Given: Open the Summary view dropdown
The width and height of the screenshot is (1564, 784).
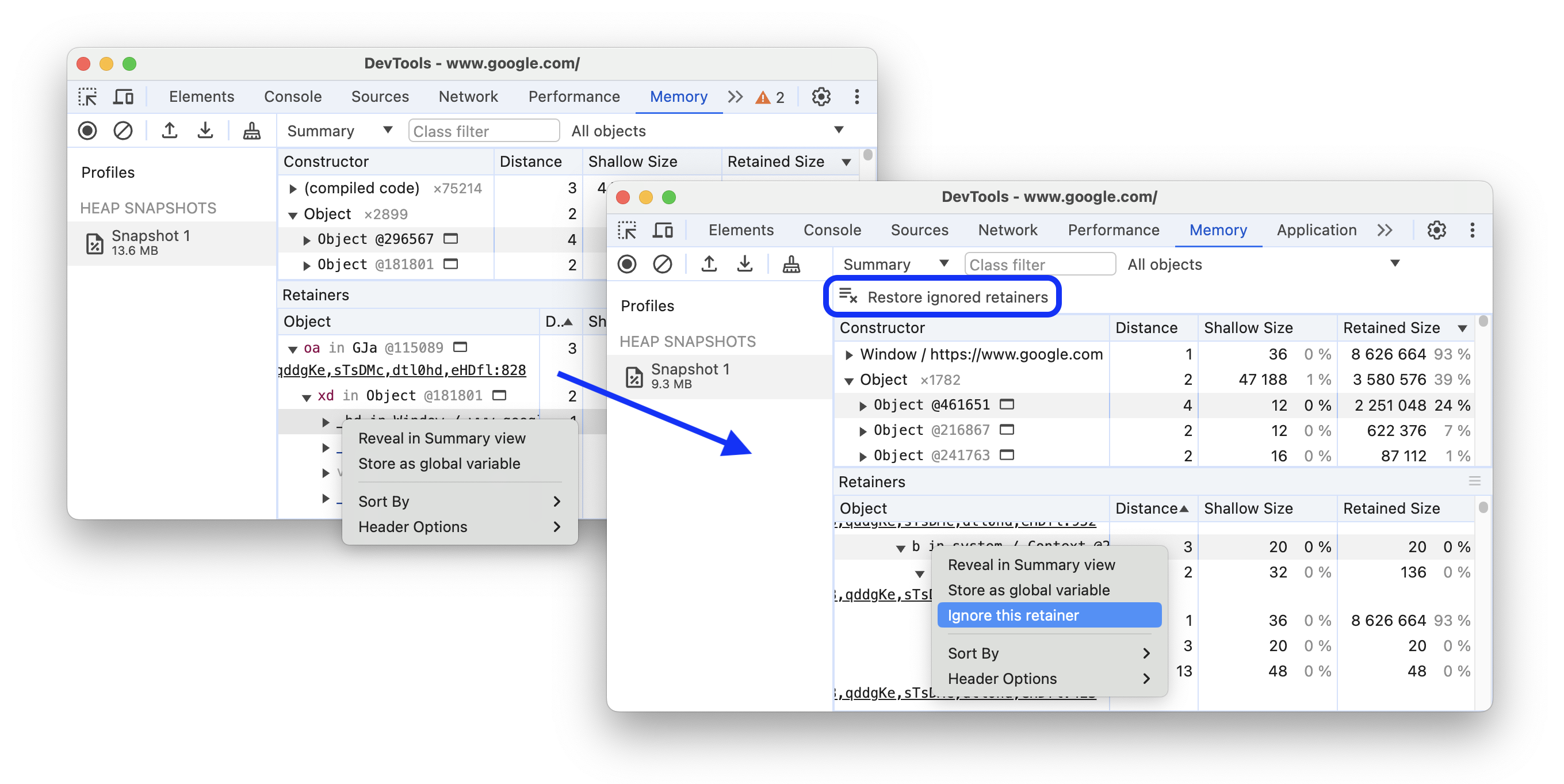Looking at the screenshot, I should (x=892, y=265).
